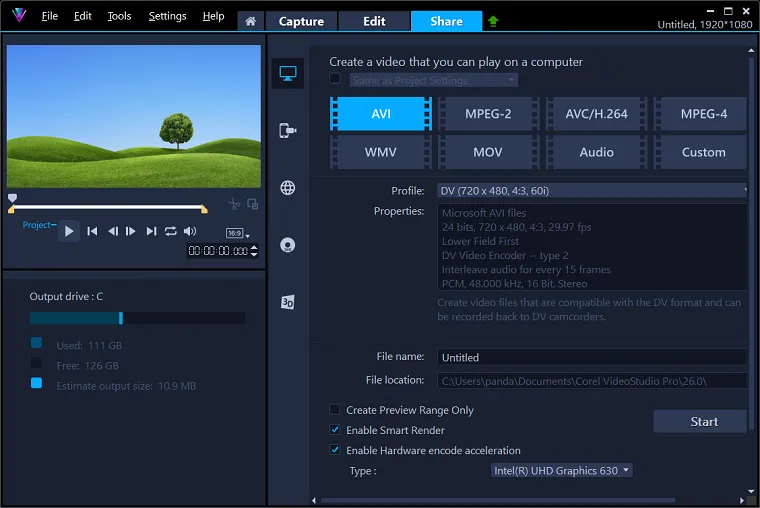Click the File location path field
The width and height of the screenshot is (760, 508).
[592, 381]
